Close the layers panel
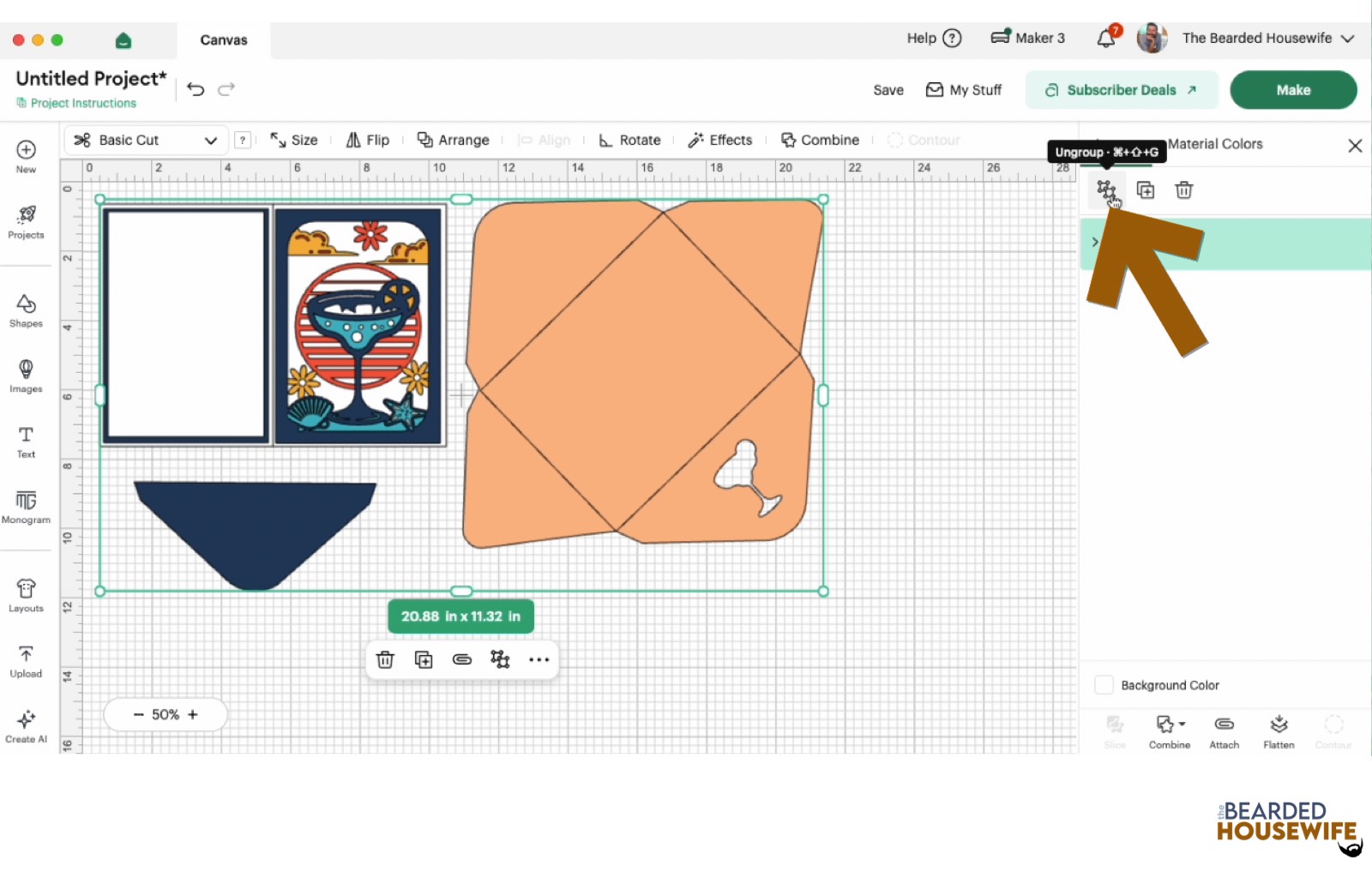1372x872 pixels. [1355, 146]
